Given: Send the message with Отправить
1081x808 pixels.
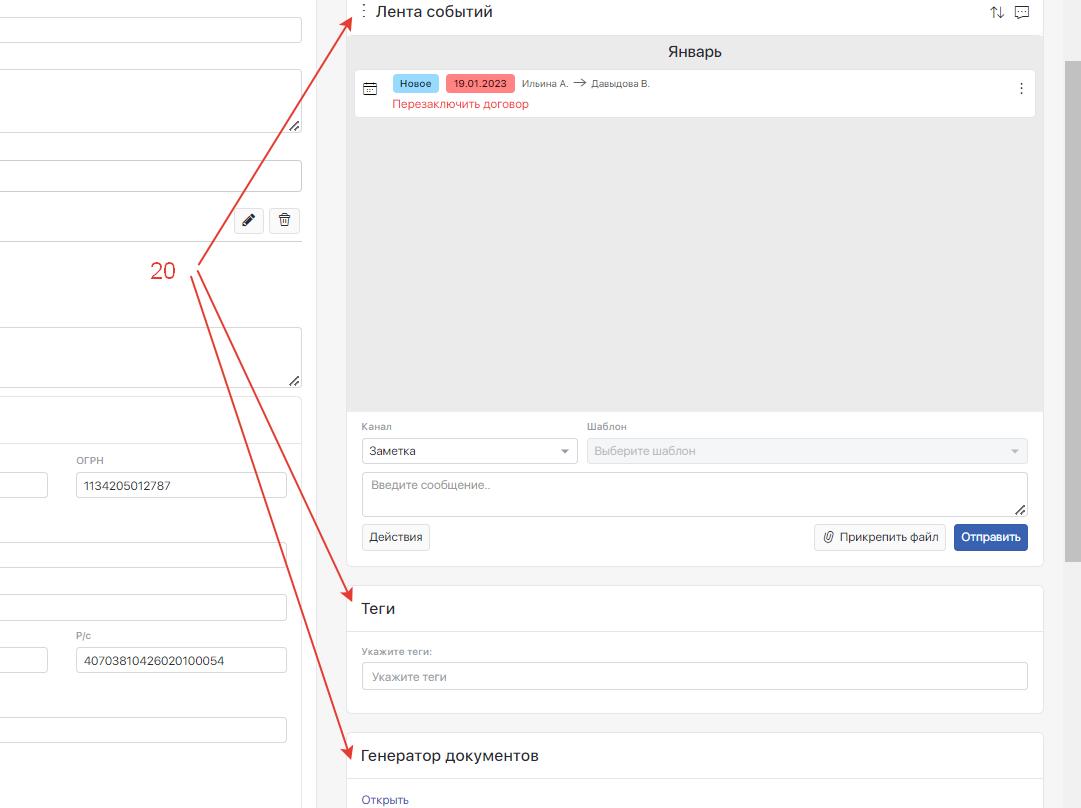Looking at the screenshot, I should [x=990, y=537].
